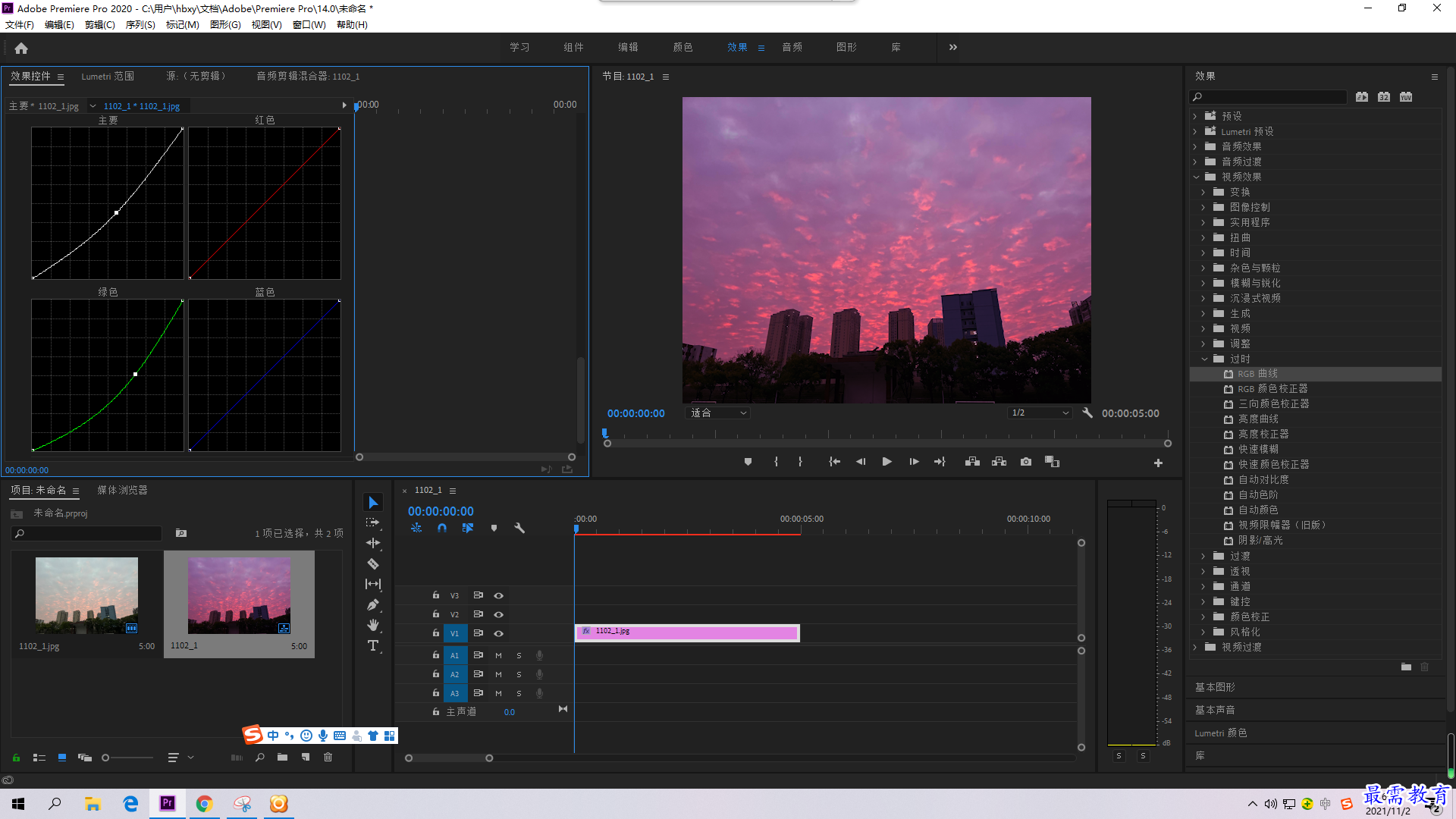Image resolution: width=1456 pixels, height=819 pixels.
Task: Toggle lock on track V1
Action: [x=436, y=632]
